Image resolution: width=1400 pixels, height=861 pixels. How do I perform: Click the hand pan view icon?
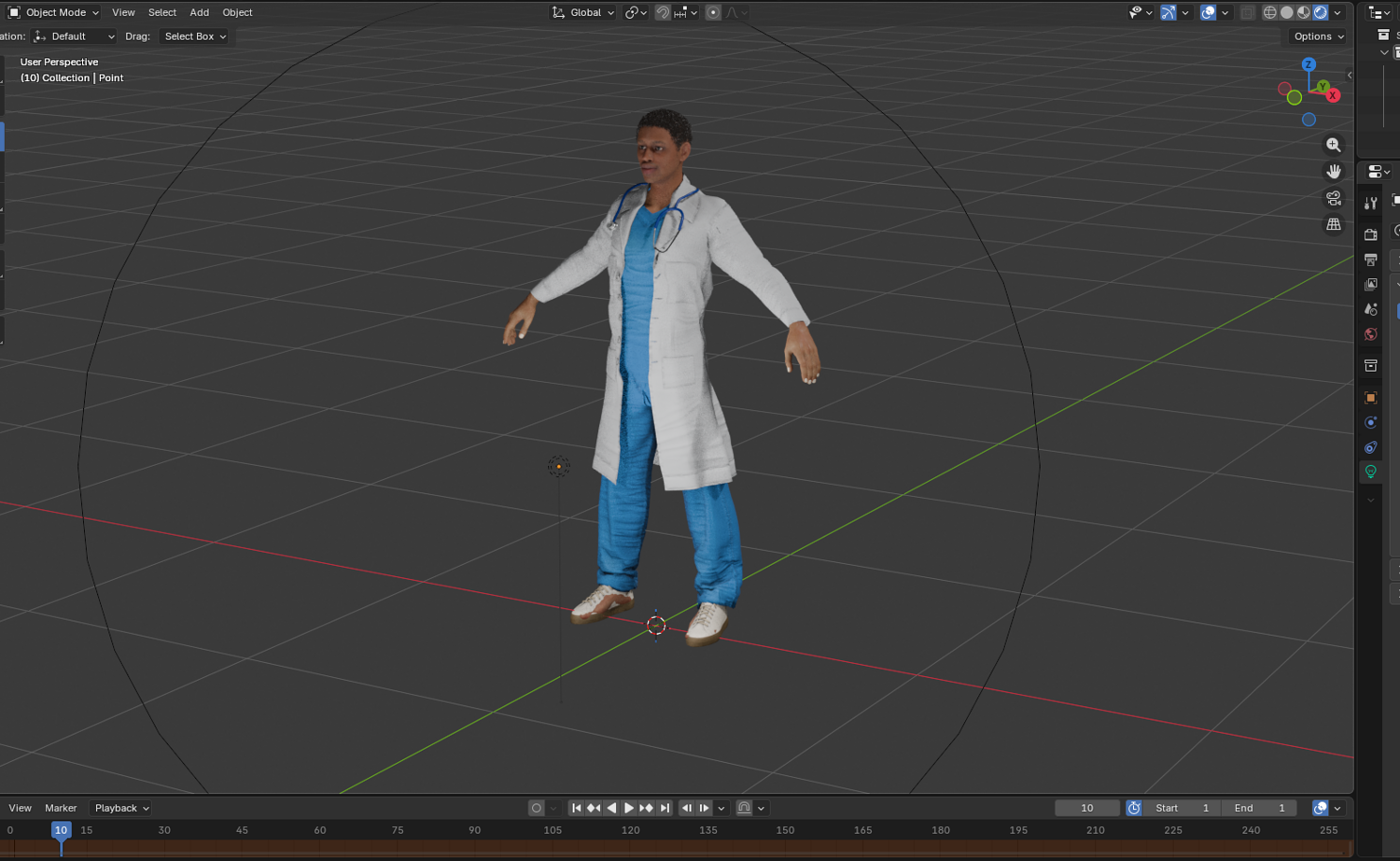tap(1334, 171)
